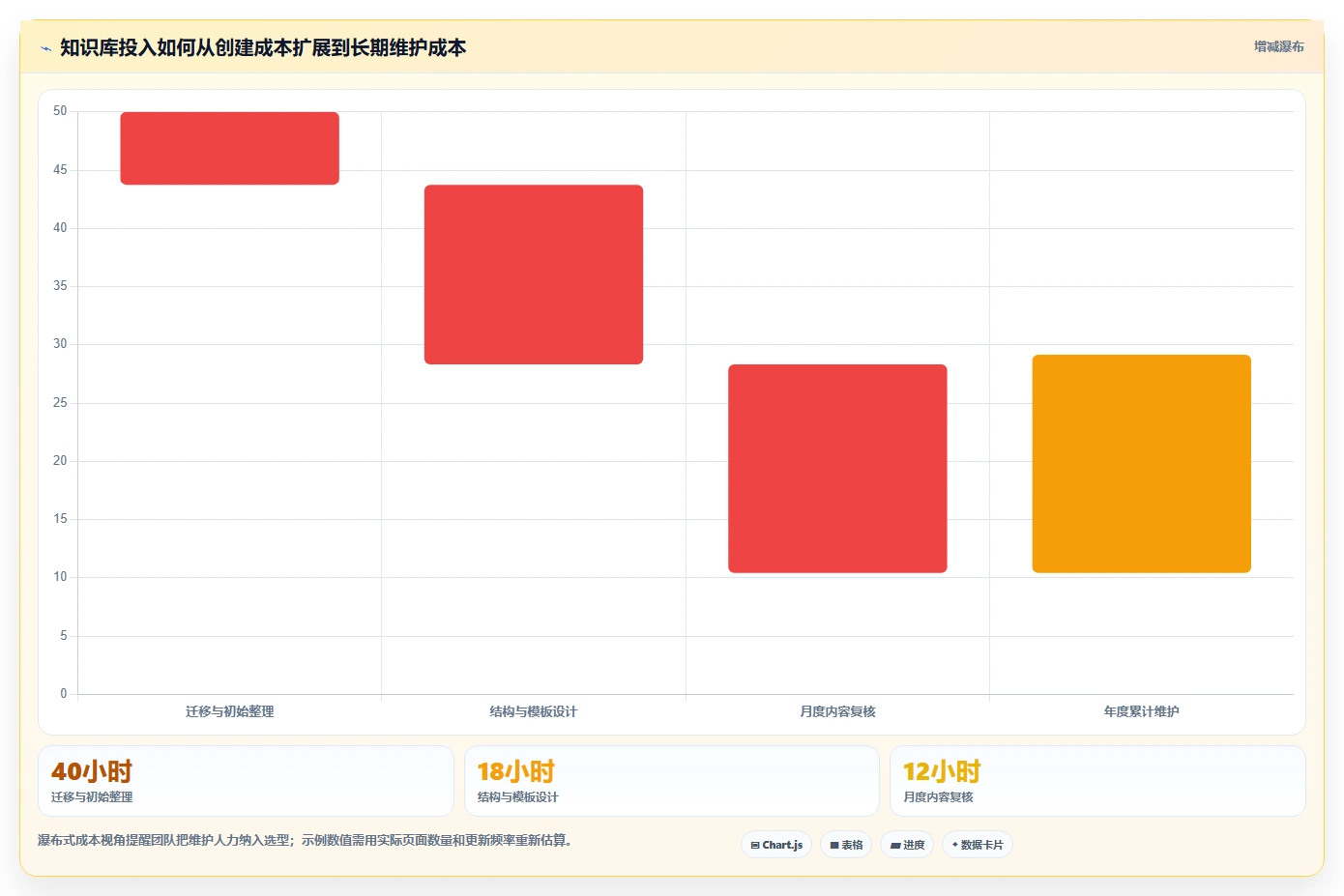
Task: Click the red bar for 结构与模板设计
Action: tap(534, 275)
